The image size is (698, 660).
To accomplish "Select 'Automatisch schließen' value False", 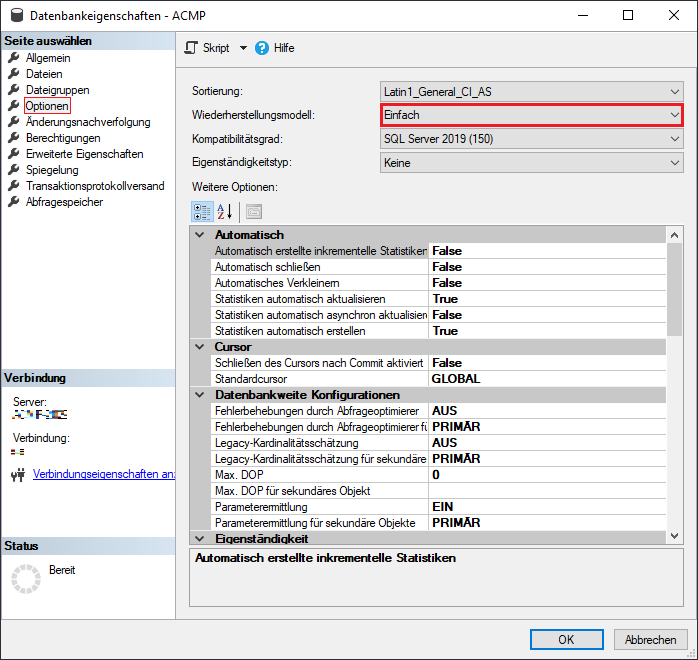I will pos(547,267).
